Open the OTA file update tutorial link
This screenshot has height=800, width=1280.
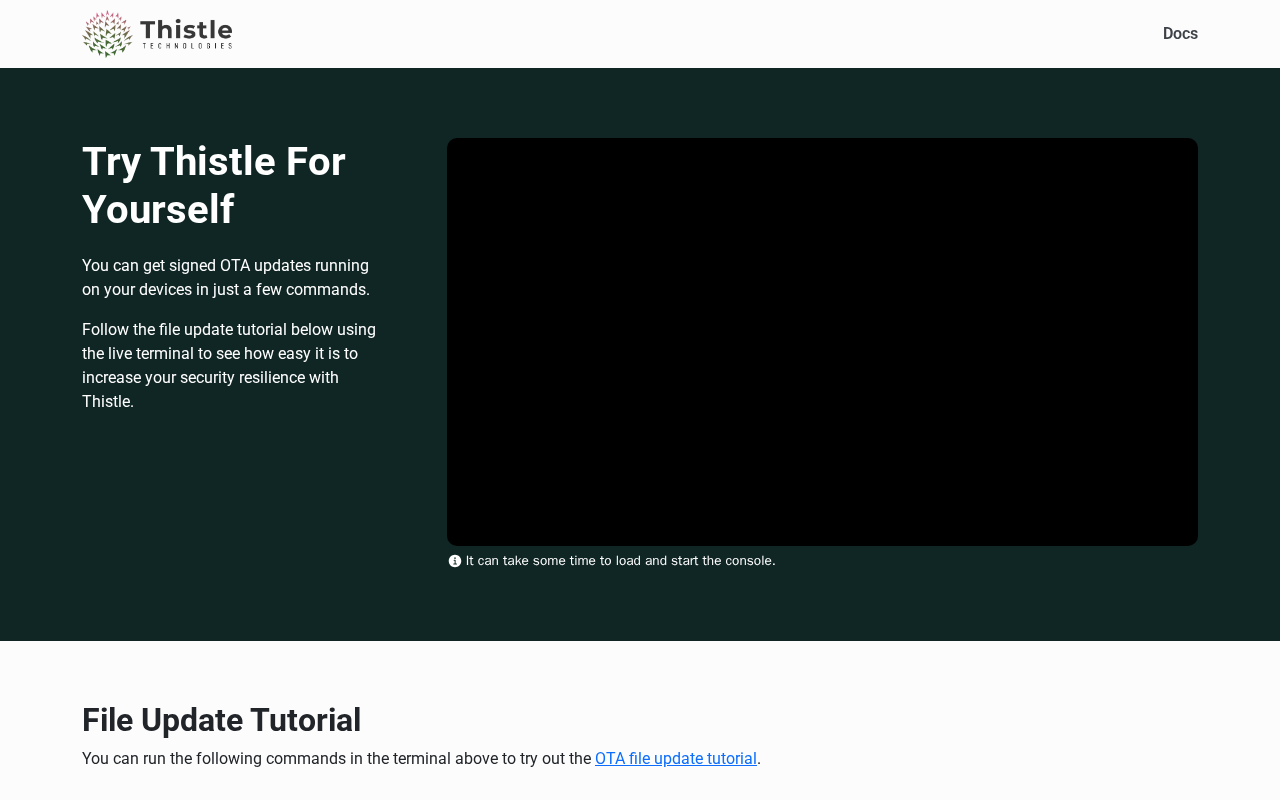click(675, 759)
